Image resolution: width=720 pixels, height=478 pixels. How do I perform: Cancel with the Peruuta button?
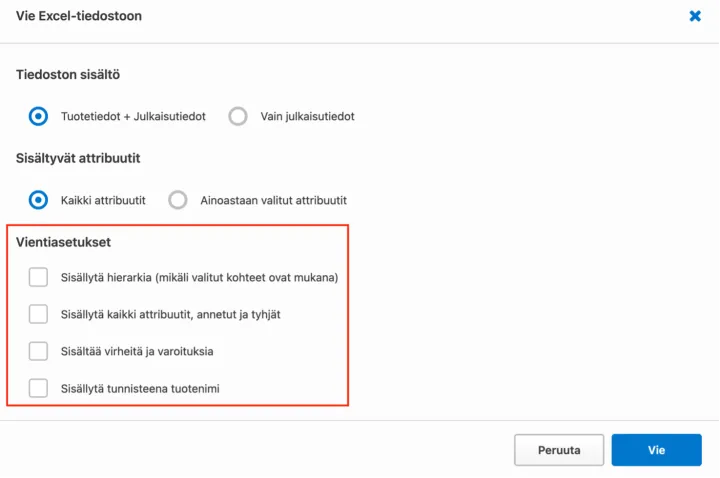pos(559,450)
